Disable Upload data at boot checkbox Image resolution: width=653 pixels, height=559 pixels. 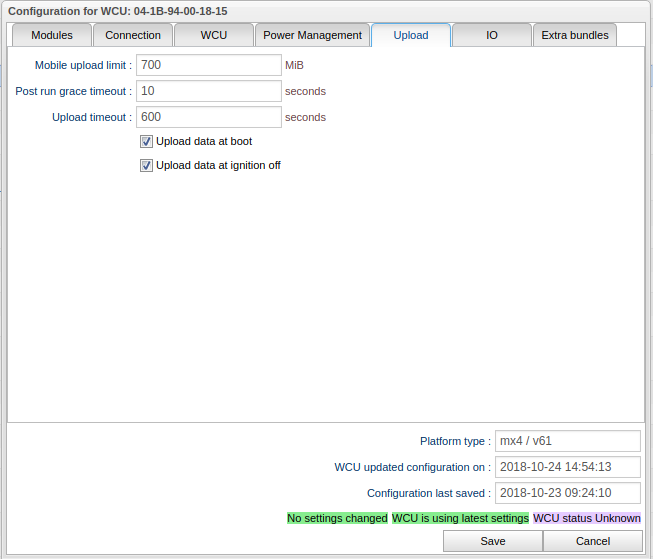146,142
